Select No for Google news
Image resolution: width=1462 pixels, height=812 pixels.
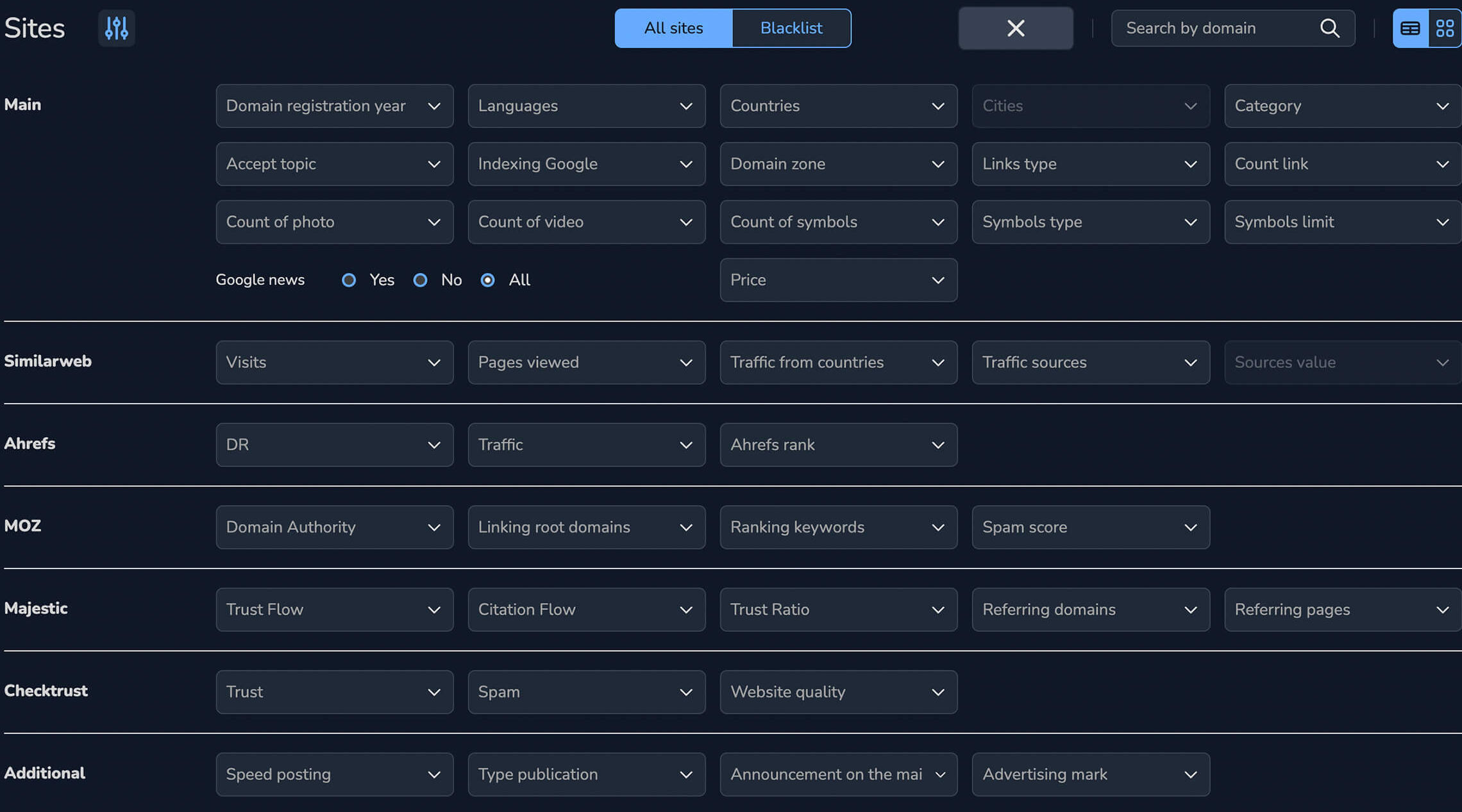[x=420, y=280]
